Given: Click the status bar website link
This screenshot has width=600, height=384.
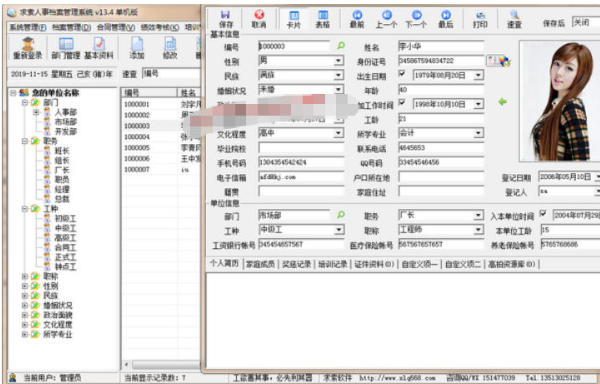Looking at the screenshot, I should pyautogui.click(x=397, y=378).
